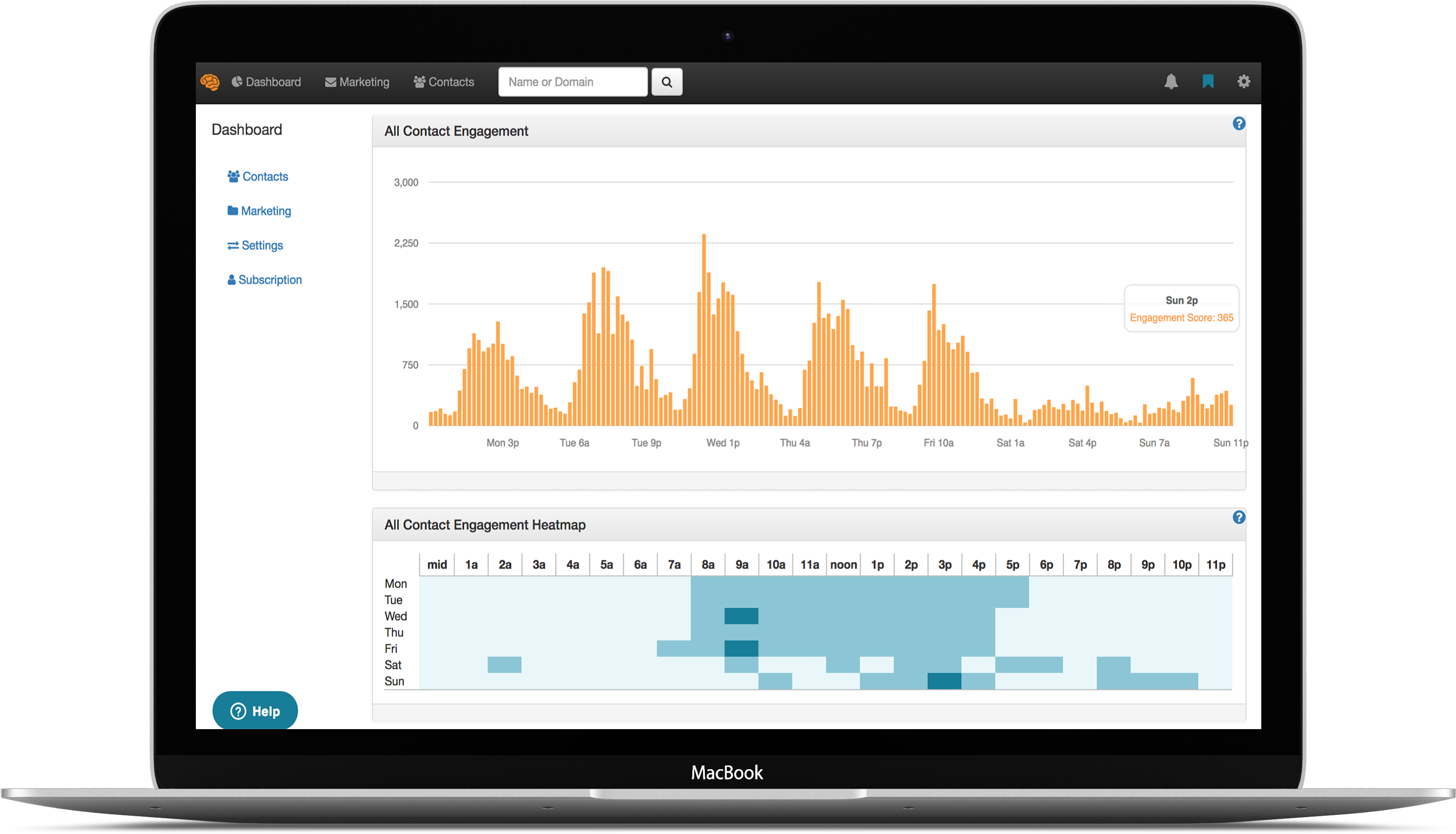Click the '2,250' y-axis label

coord(406,243)
